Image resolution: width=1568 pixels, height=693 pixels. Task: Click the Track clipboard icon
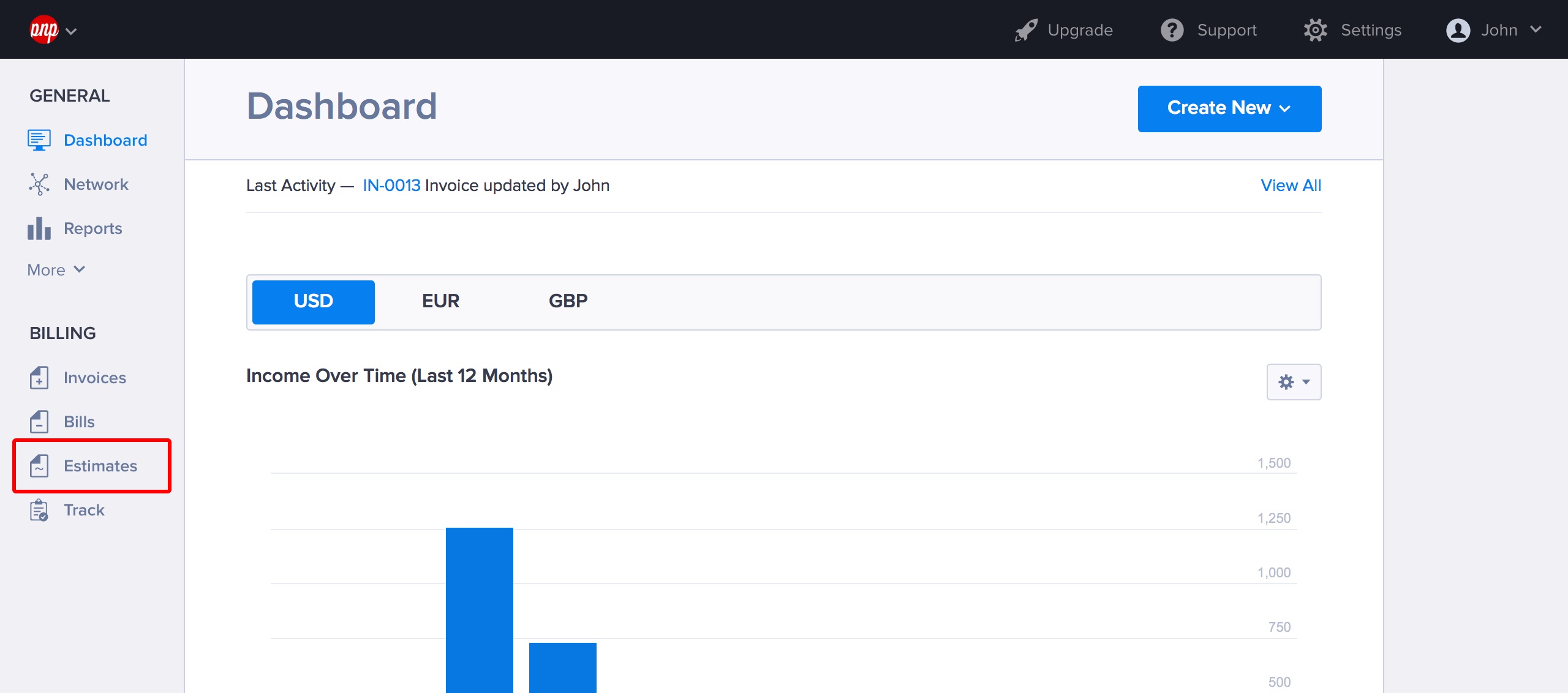(39, 510)
